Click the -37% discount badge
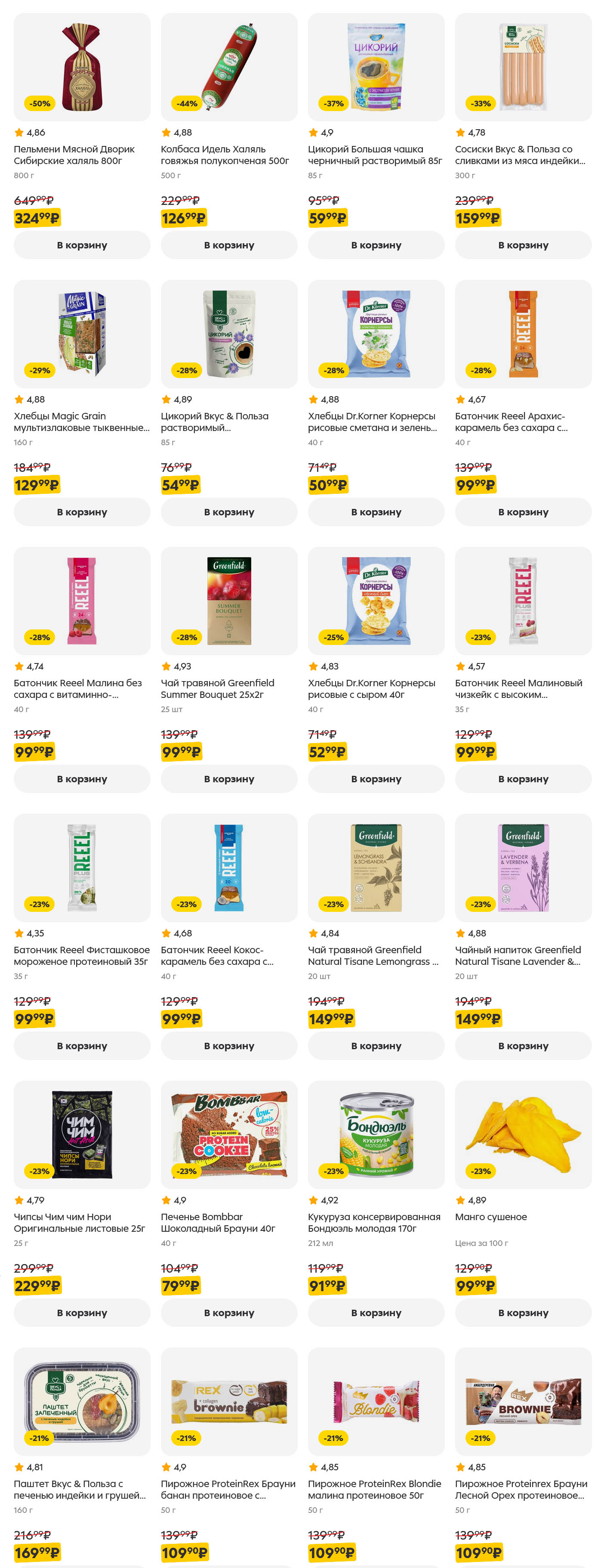Screen dimensions: 604x1568 coord(334,103)
